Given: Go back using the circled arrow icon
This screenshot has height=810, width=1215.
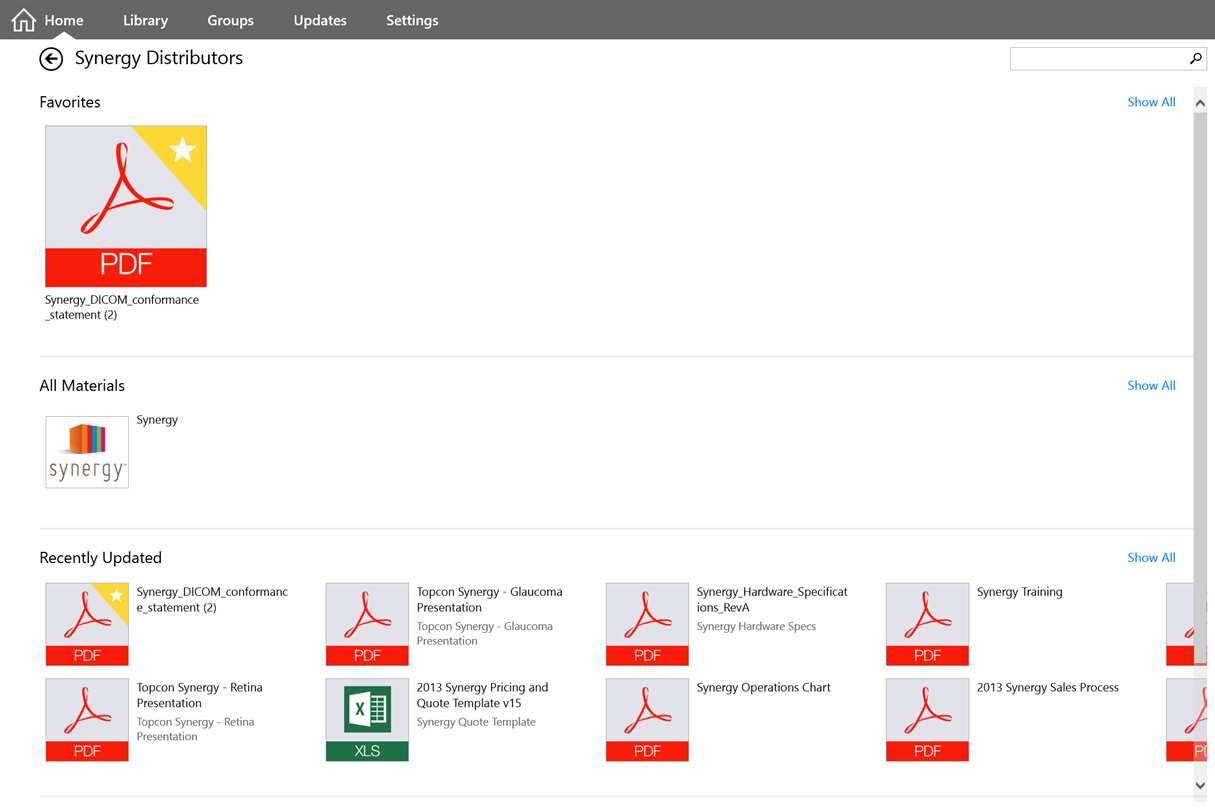Looking at the screenshot, I should tap(51, 59).
